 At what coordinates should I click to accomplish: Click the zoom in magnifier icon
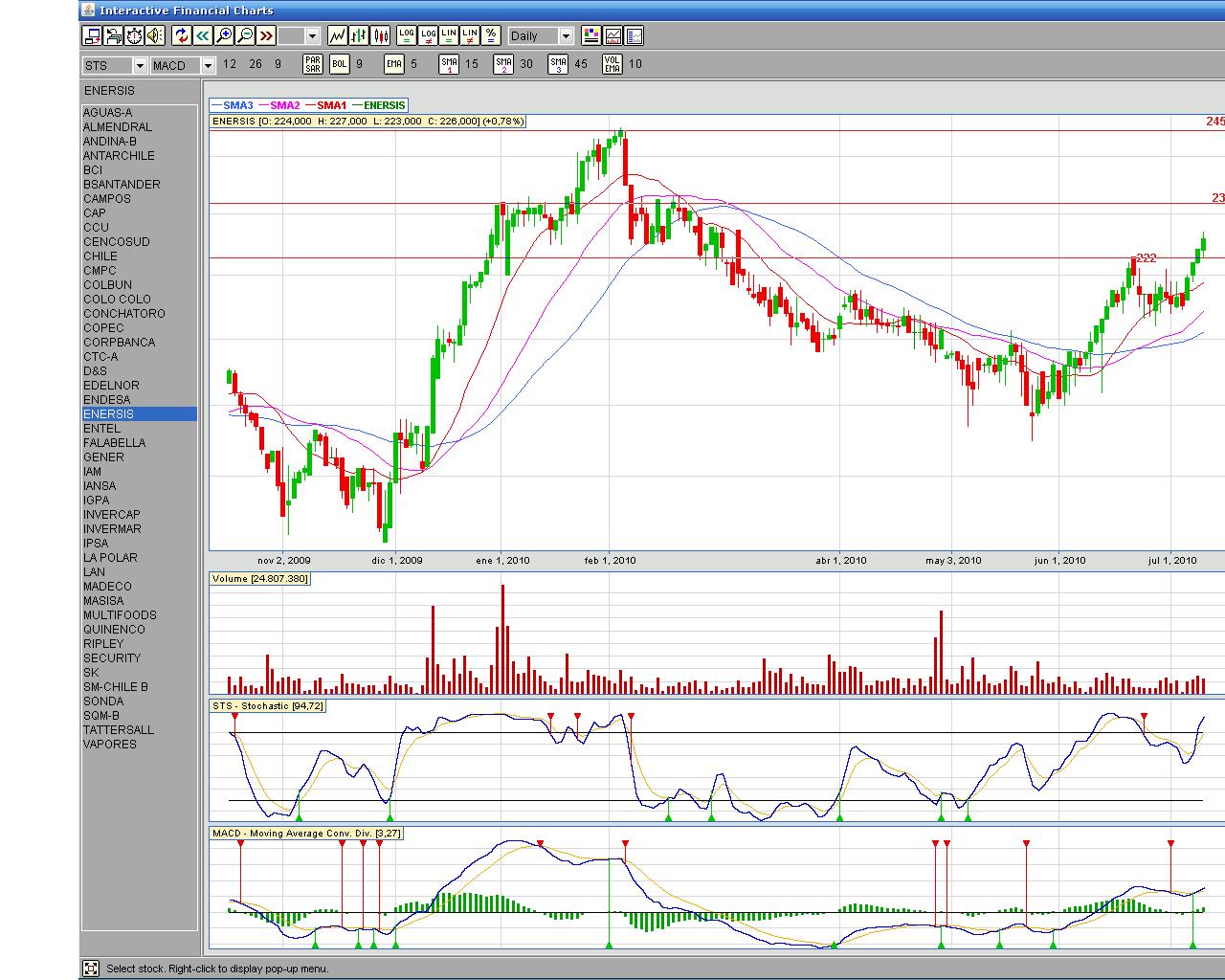pos(224,36)
